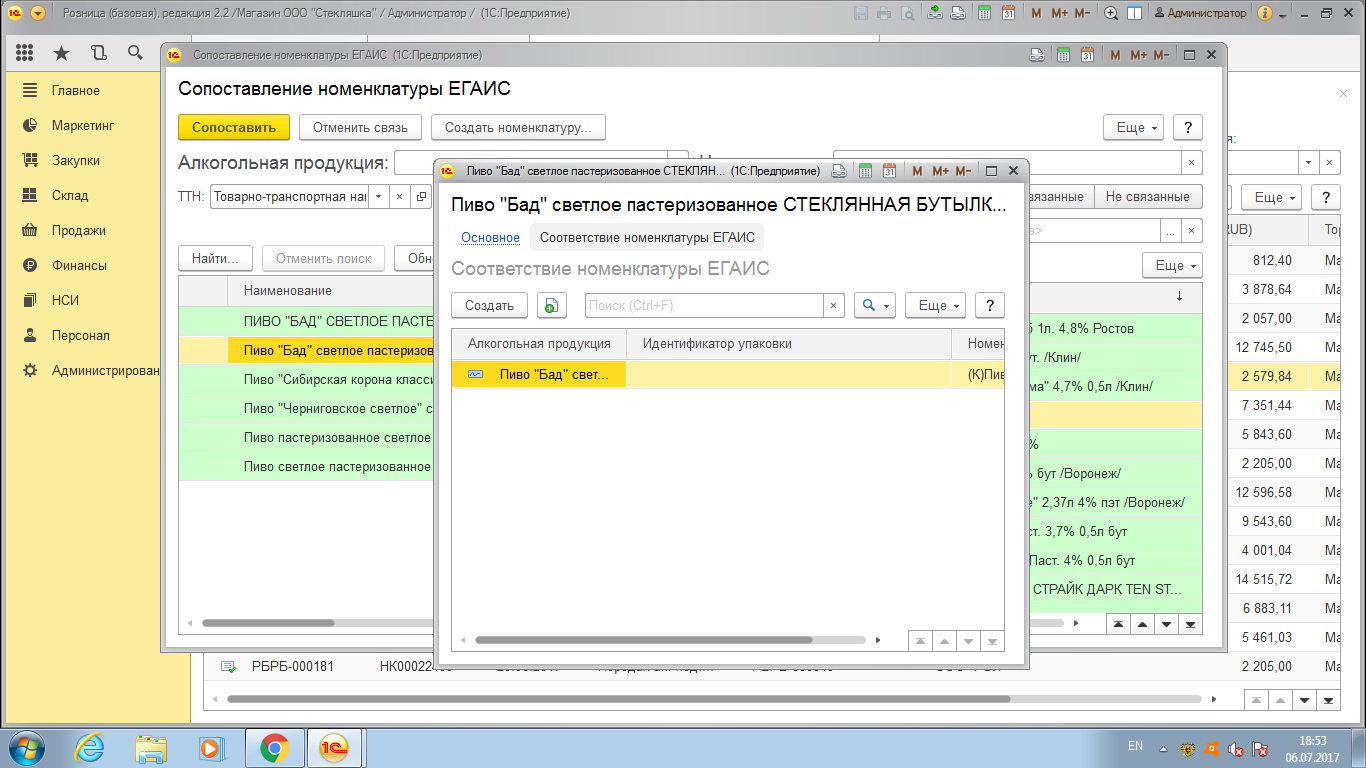Click printer icon in Пиво "Бад" window title

click(x=839, y=171)
